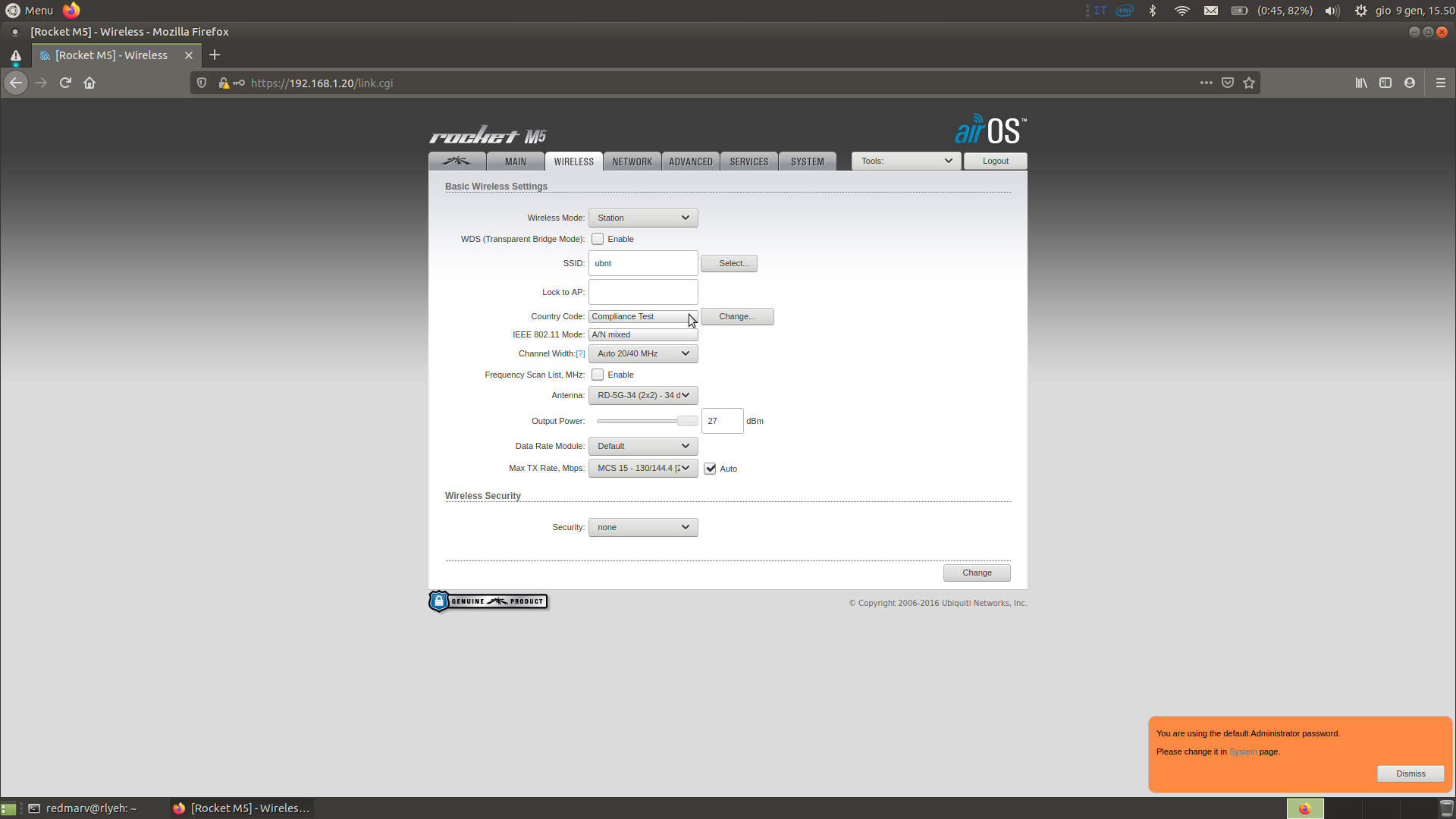Open the system Menu launcher
1456x819 pixels.
click(30, 11)
